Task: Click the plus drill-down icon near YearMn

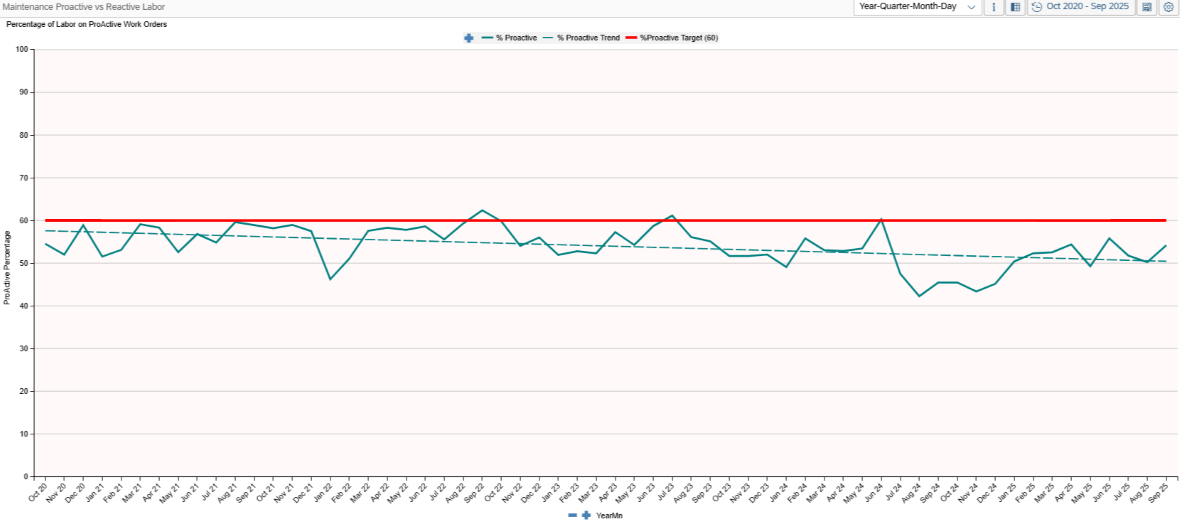Action: pos(586,515)
